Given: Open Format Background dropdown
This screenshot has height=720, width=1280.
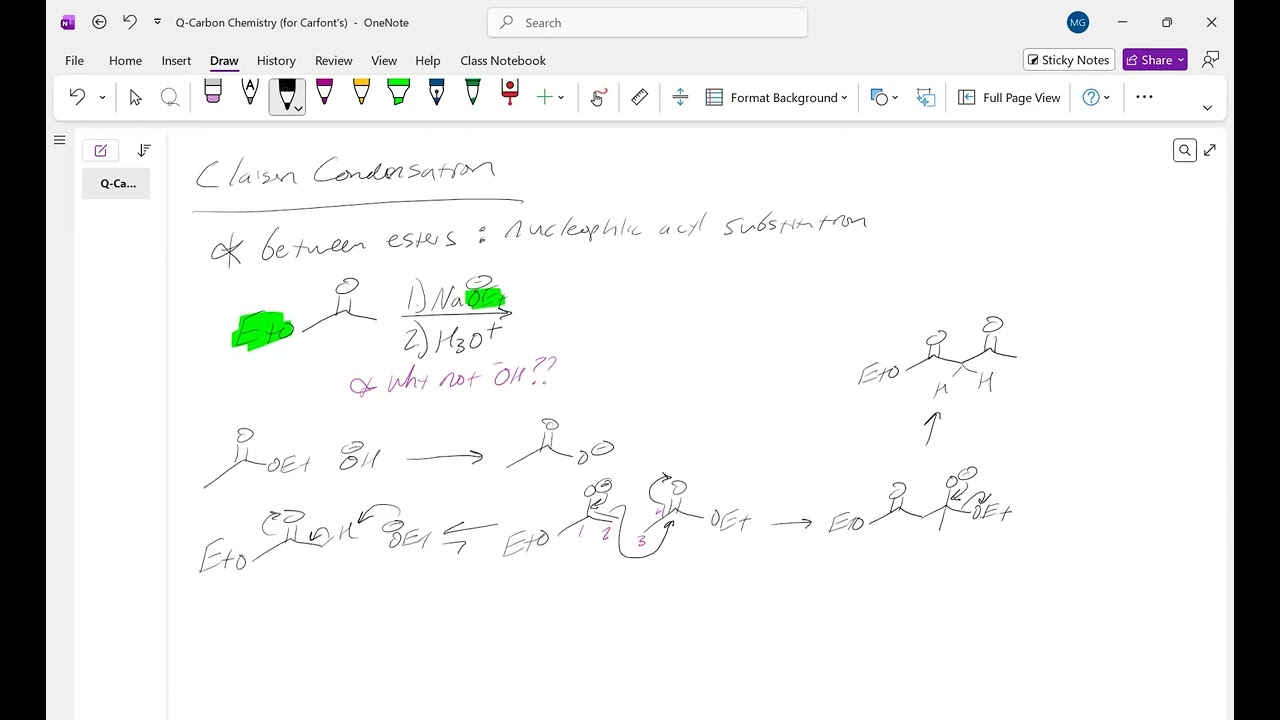Looking at the screenshot, I should (777, 97).
